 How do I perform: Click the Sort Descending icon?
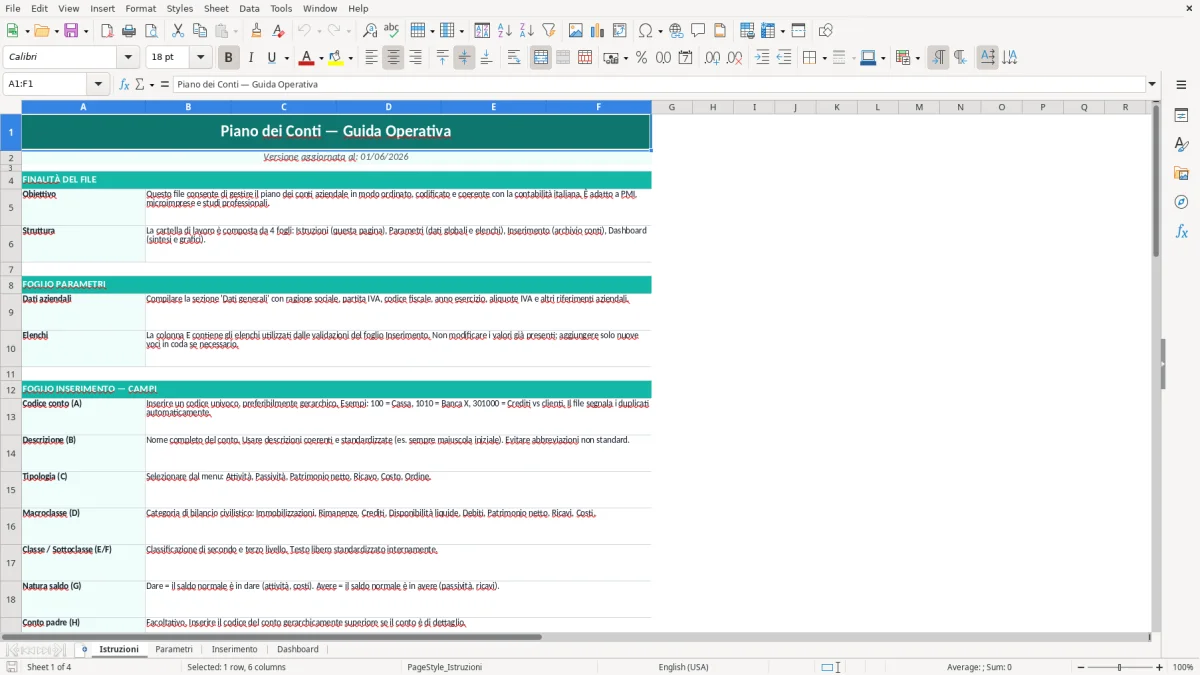pyautogui.click(x=527, y=31)
